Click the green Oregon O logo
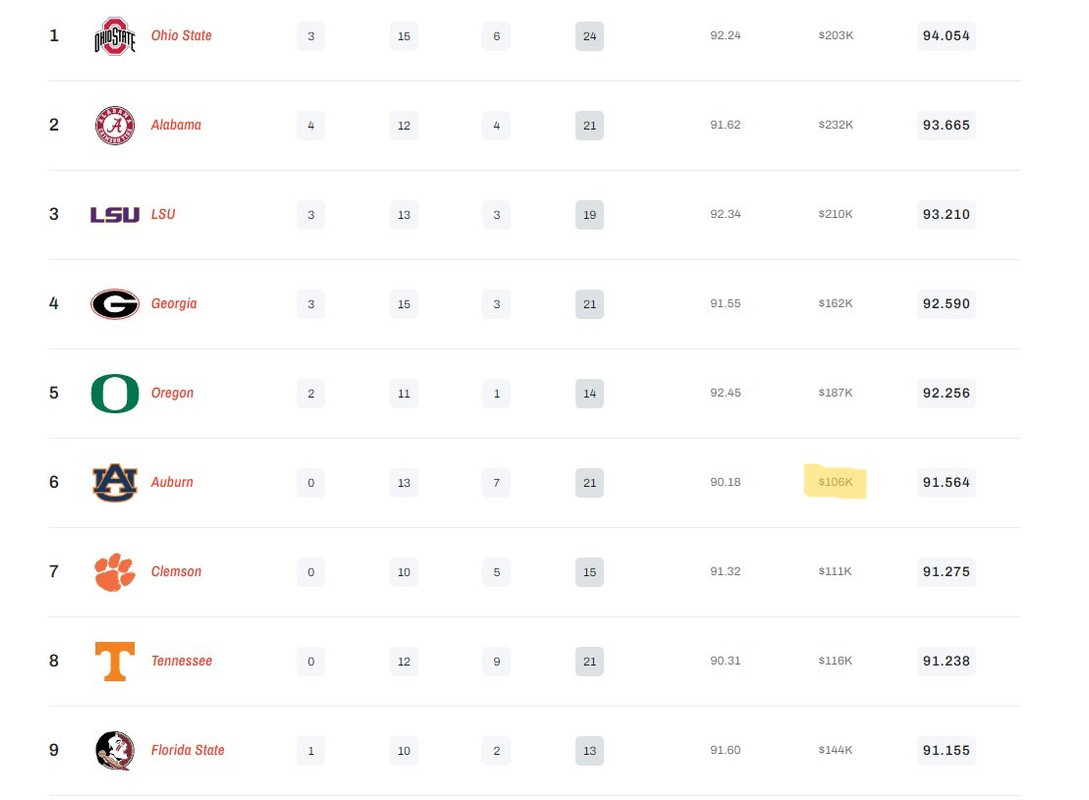Screen dimensions: 1089x800 [x=114, y=393]
